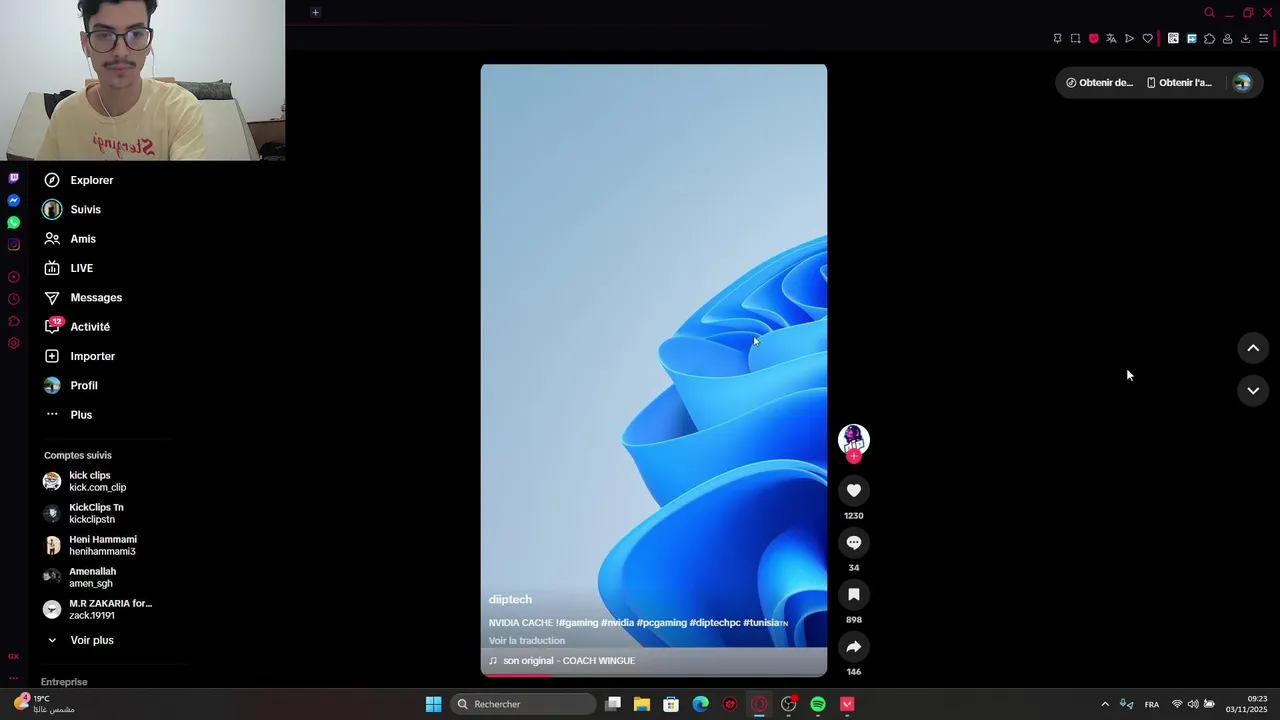The height and width of the screenshot is (720, 1280).
Task: Click the pin icon in address bar
Action: click(x=1057, y=39)
